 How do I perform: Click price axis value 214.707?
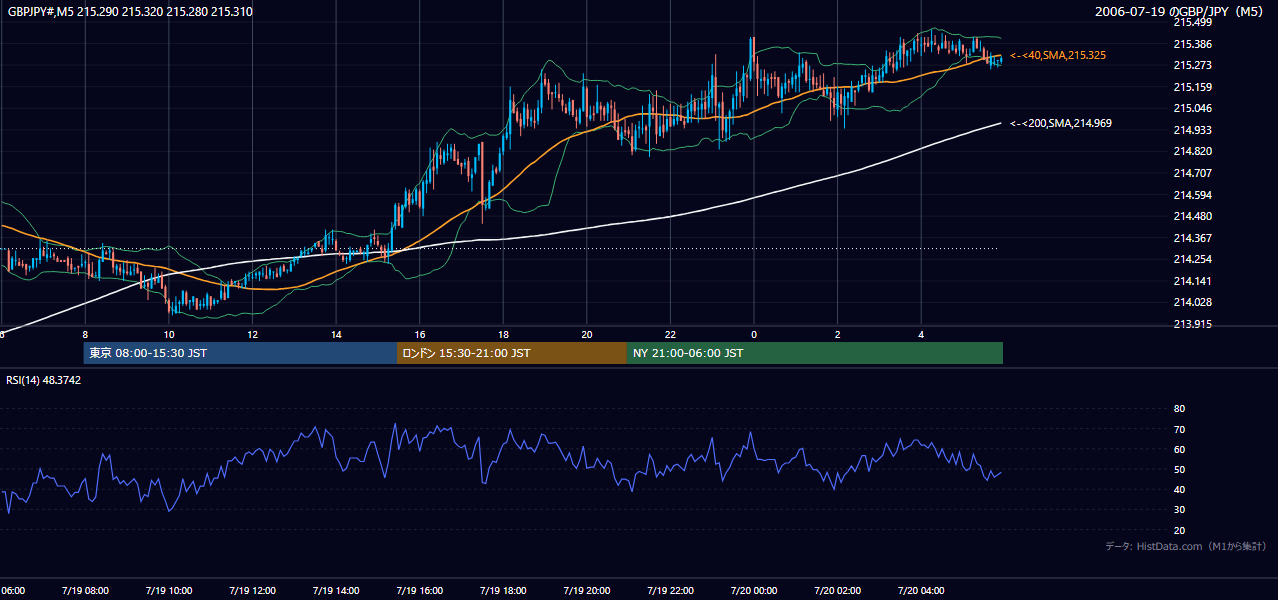[x=1192, y=173]
